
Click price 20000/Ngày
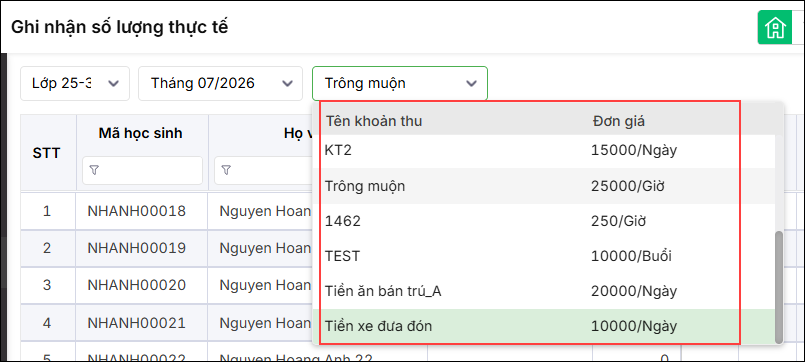coord(634,292)
